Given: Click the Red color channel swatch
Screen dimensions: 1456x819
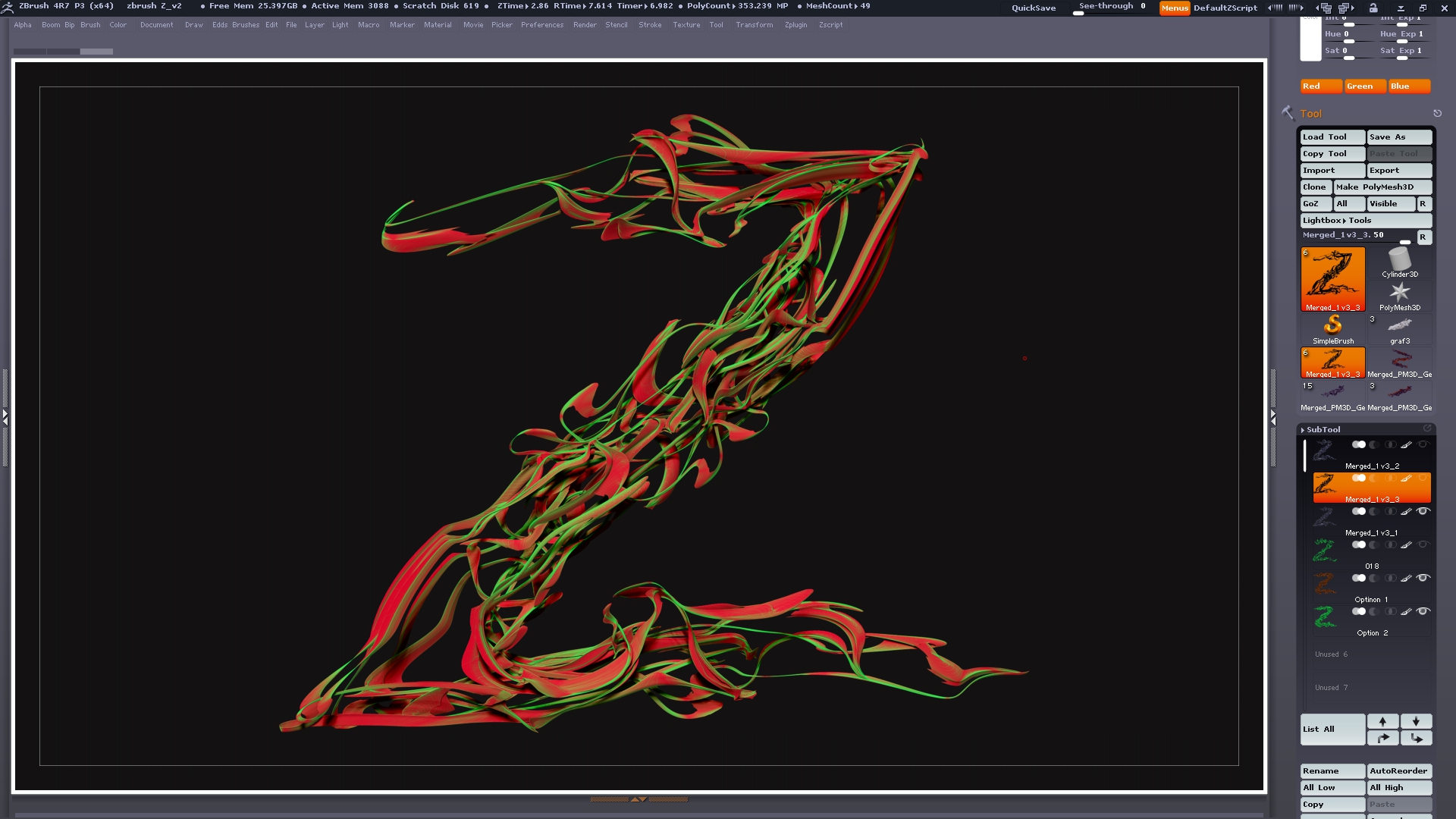Looking at the screenshot, I should [x=1320, y=86].
